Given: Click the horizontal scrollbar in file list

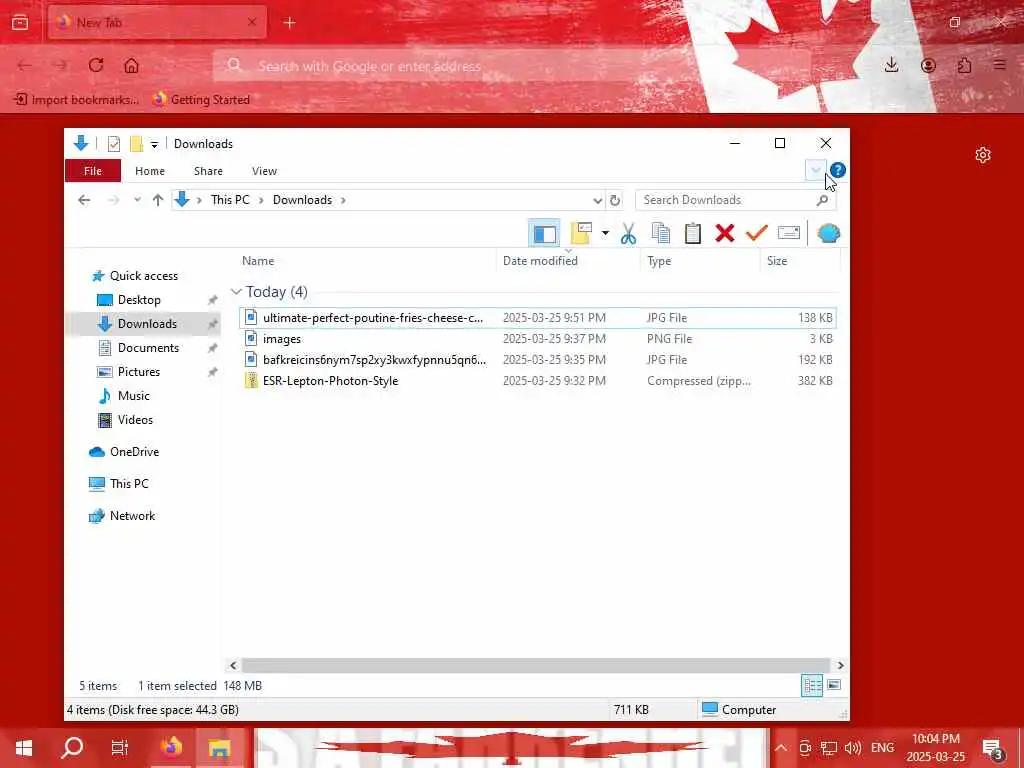Looking at the screenshot, I should (536, 665).
